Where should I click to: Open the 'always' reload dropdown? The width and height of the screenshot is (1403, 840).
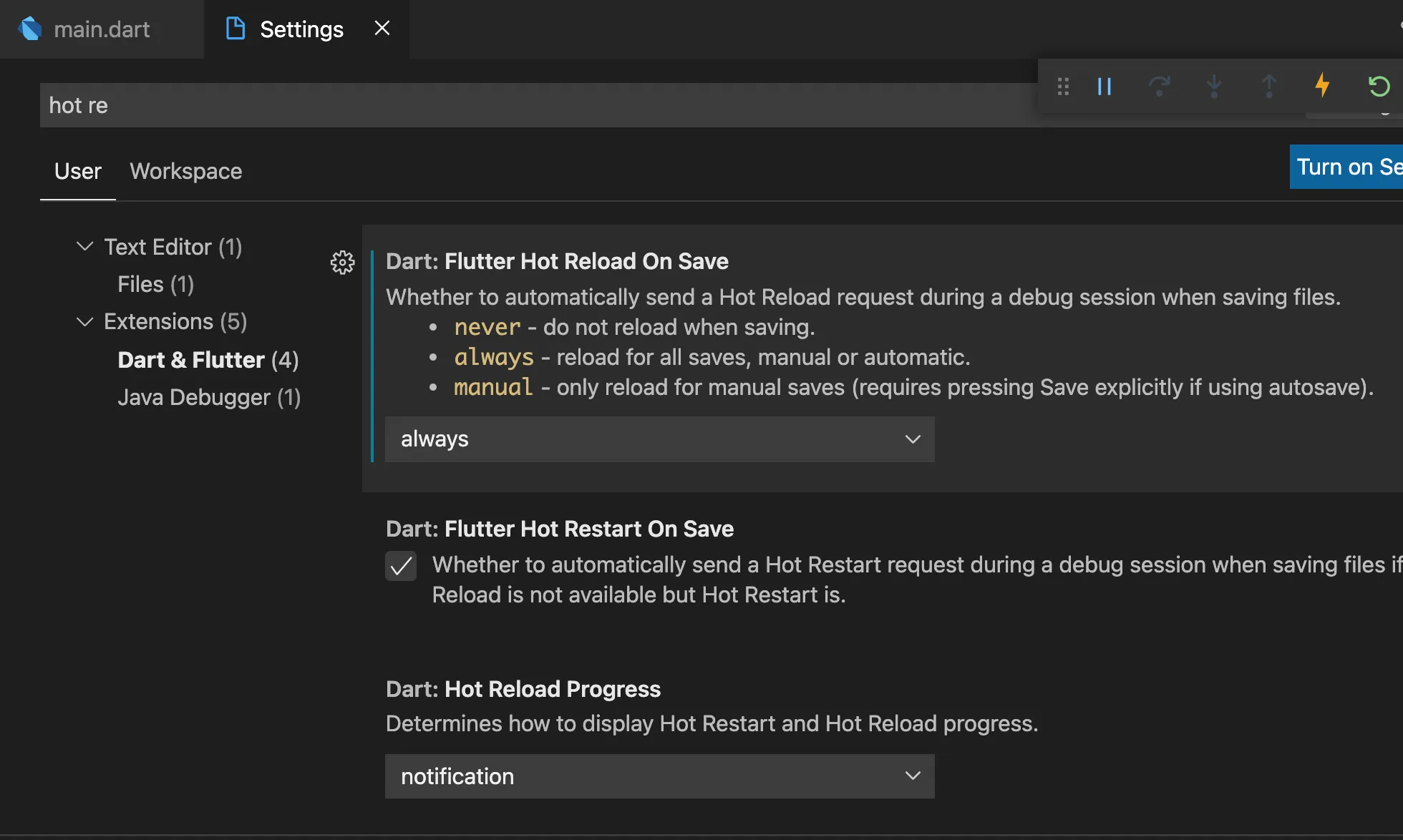point(659,439)
